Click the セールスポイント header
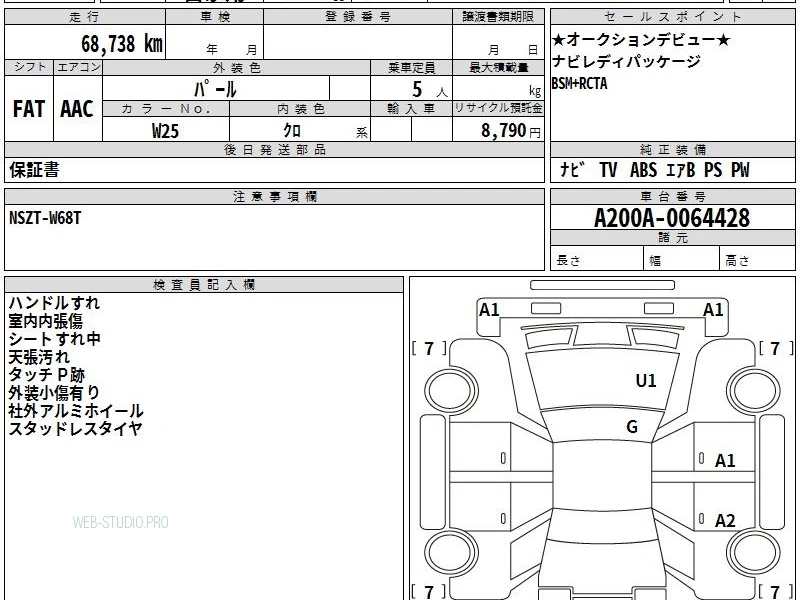The width and height of the screenshot is (800, 600). click(x=672, y=17)
